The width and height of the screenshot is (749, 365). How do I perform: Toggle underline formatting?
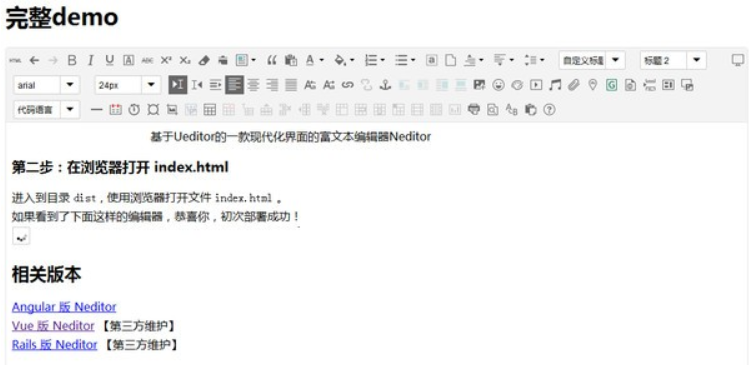pyautogui.click(x=109, y=60)
